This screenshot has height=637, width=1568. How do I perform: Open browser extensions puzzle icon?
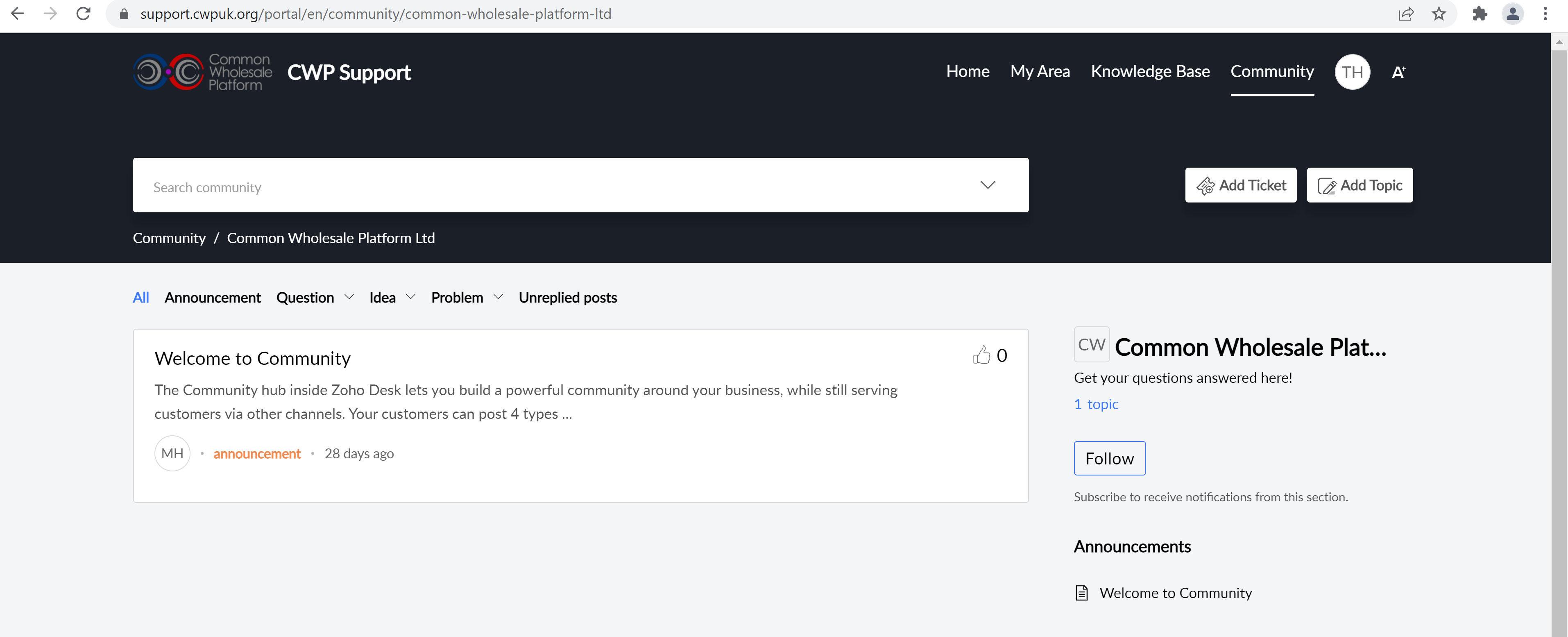coord(1479,14)
